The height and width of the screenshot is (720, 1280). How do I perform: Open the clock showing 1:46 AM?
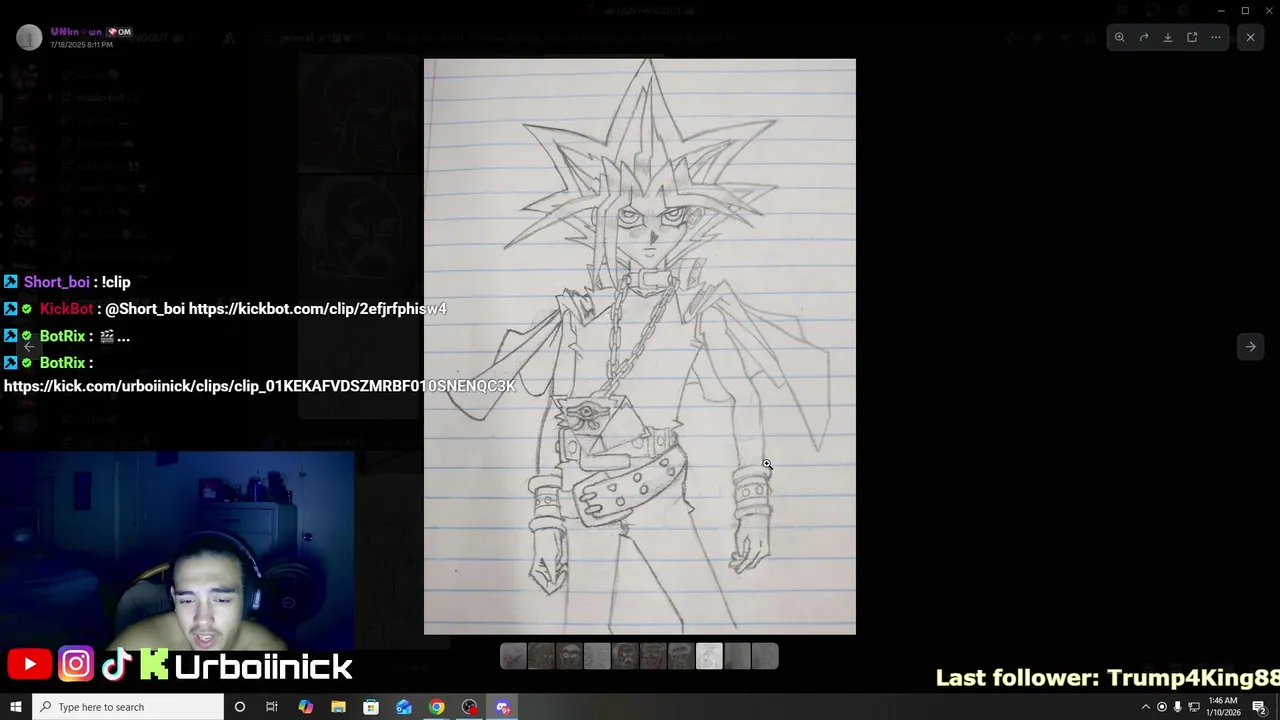pos(1223,707)
